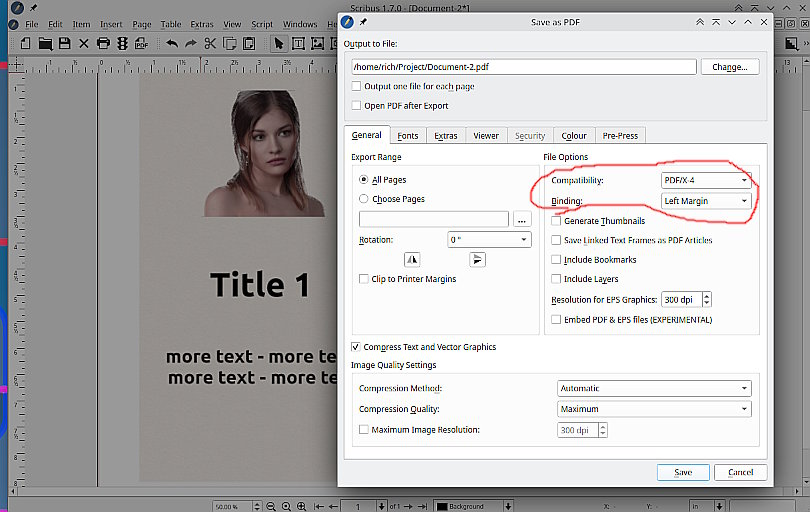Viewport: 810px width, 512px height.
Task: Click the Cut scissors icon
Action: tap(210, 43)
